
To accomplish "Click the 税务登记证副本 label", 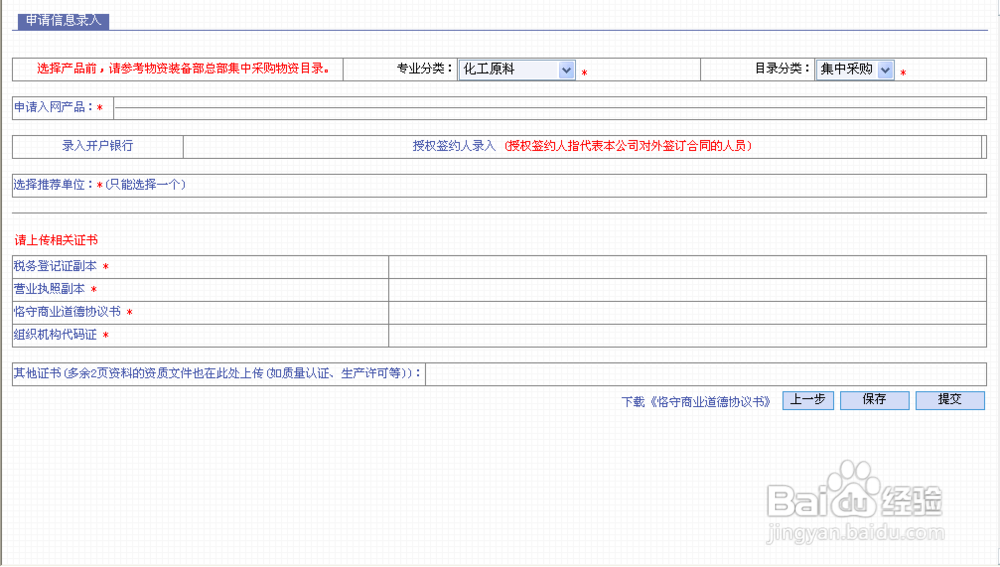I will click(x=55, y=267).
